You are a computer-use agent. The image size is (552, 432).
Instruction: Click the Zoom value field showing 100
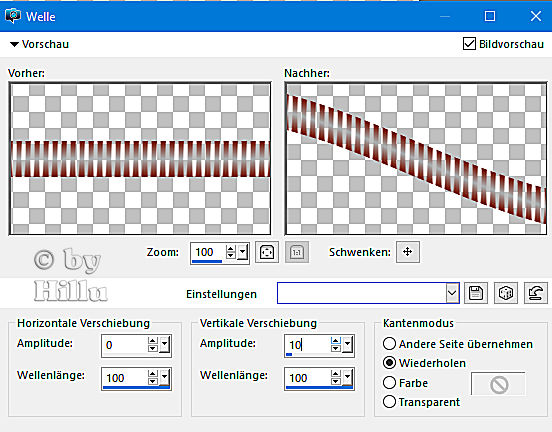(x=208, y=252)
